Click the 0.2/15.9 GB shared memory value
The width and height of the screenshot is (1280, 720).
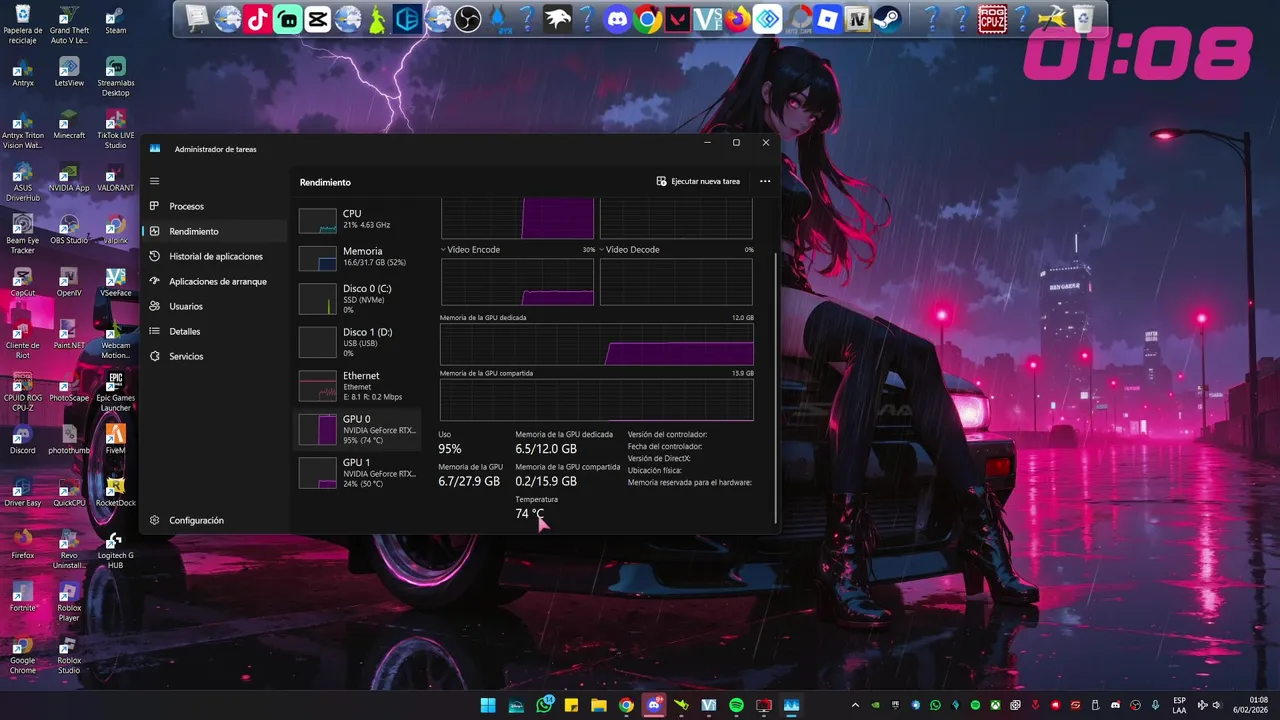pyautogui.click(x=546, y=481)
